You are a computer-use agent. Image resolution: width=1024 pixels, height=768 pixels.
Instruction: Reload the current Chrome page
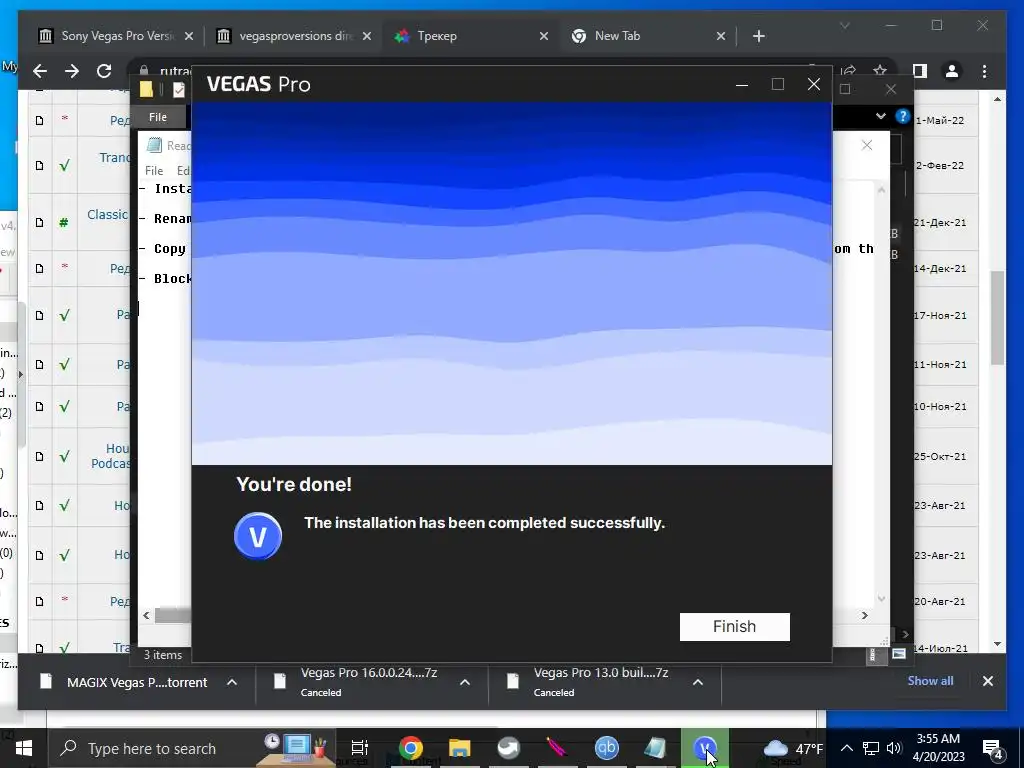(x=104, y=71)
